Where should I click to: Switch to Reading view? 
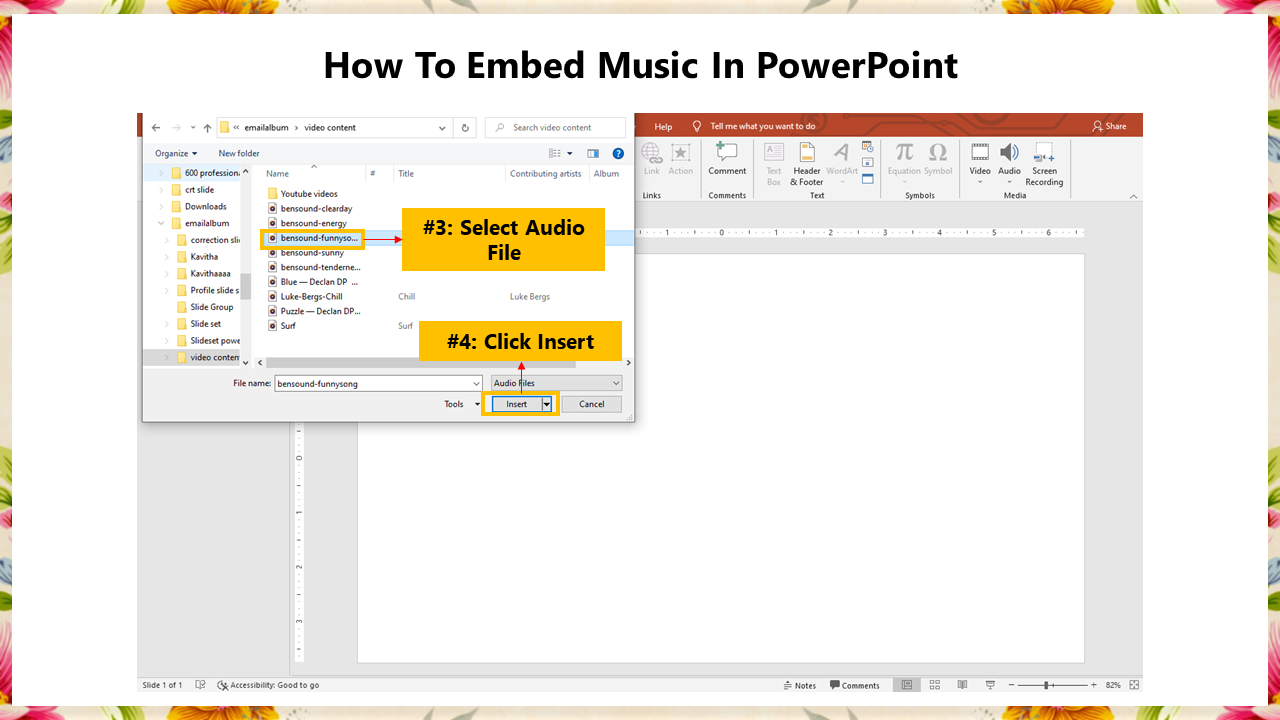(x=962, y=685)
